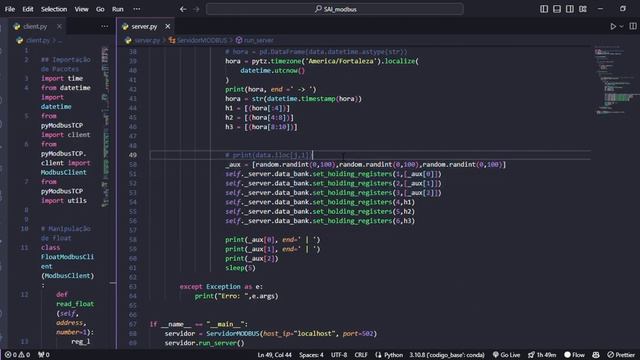Click the client.py minimap
The width and height of the screenshot is (640, 360).
coord(105,127)
